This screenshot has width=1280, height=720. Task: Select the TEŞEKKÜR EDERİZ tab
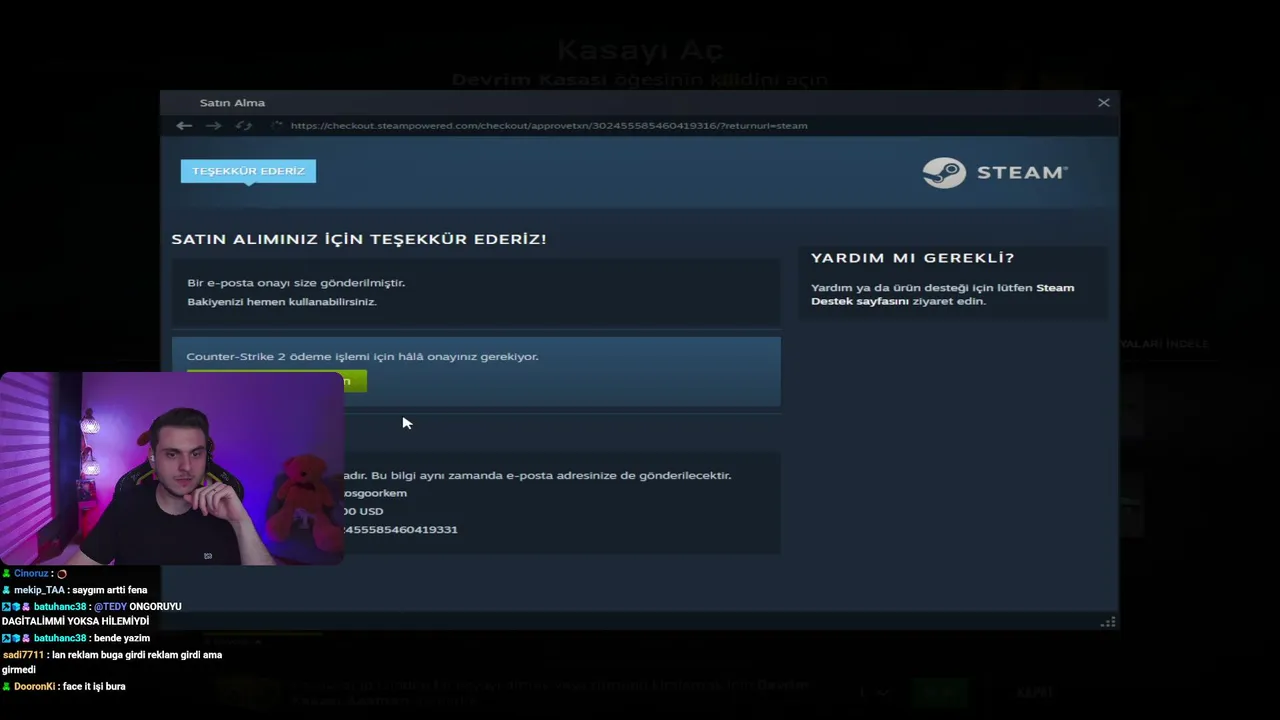pos(248,171)
